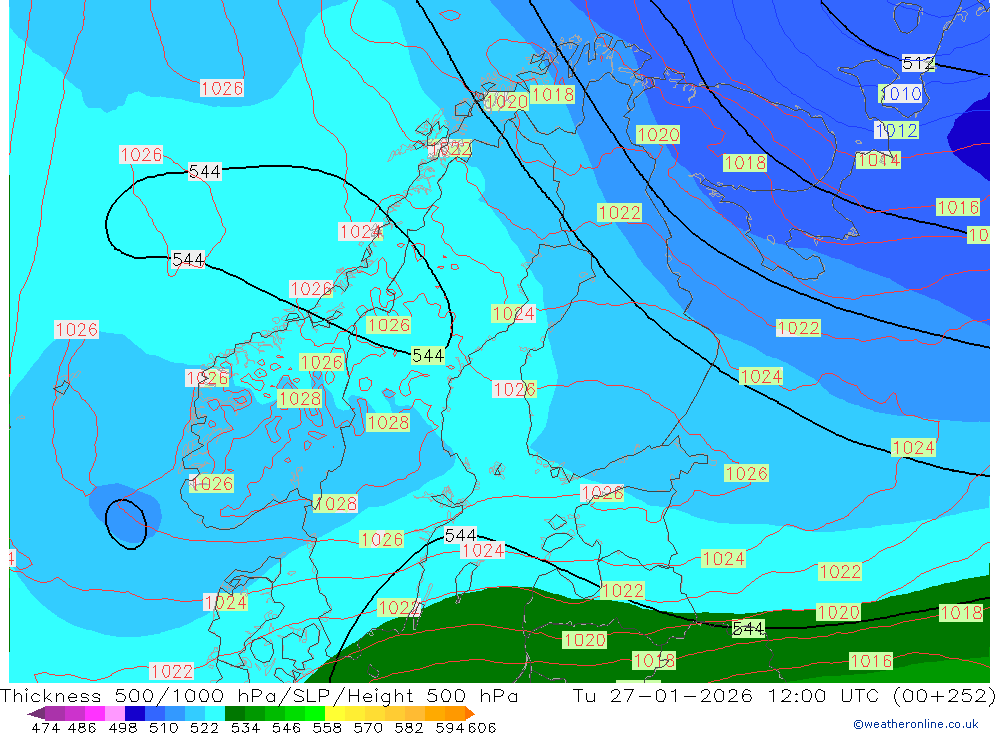Select the bright magenta legend swatch

[x=94, y=713]
